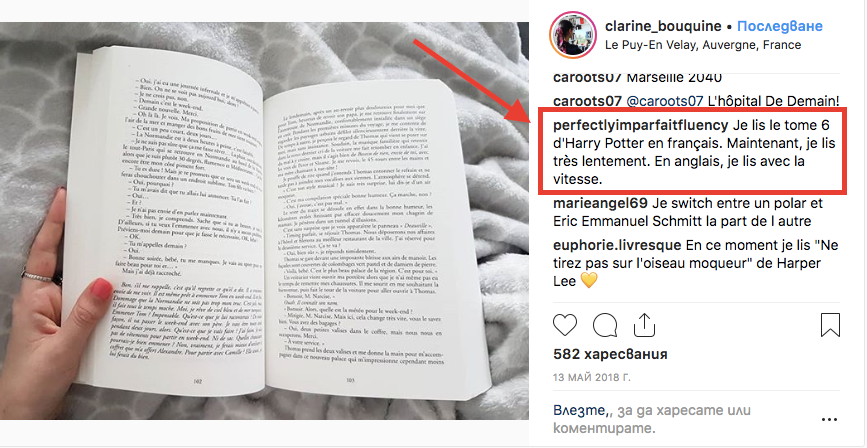The width and height of the screenshot is (867, 448).
Task: Save the post with the bookmark icon
Action: (831, 325)
